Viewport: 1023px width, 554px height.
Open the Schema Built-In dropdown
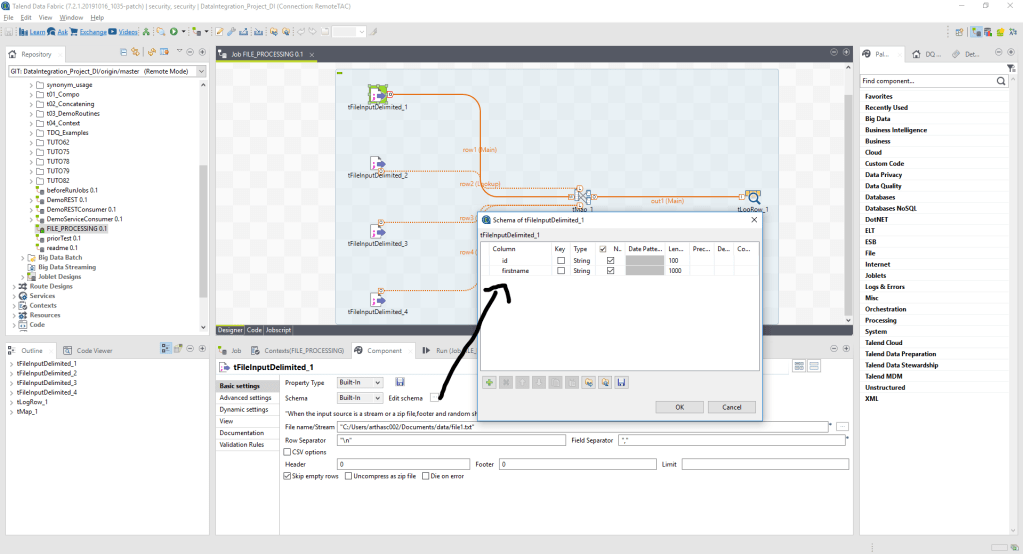click(360, 398)
